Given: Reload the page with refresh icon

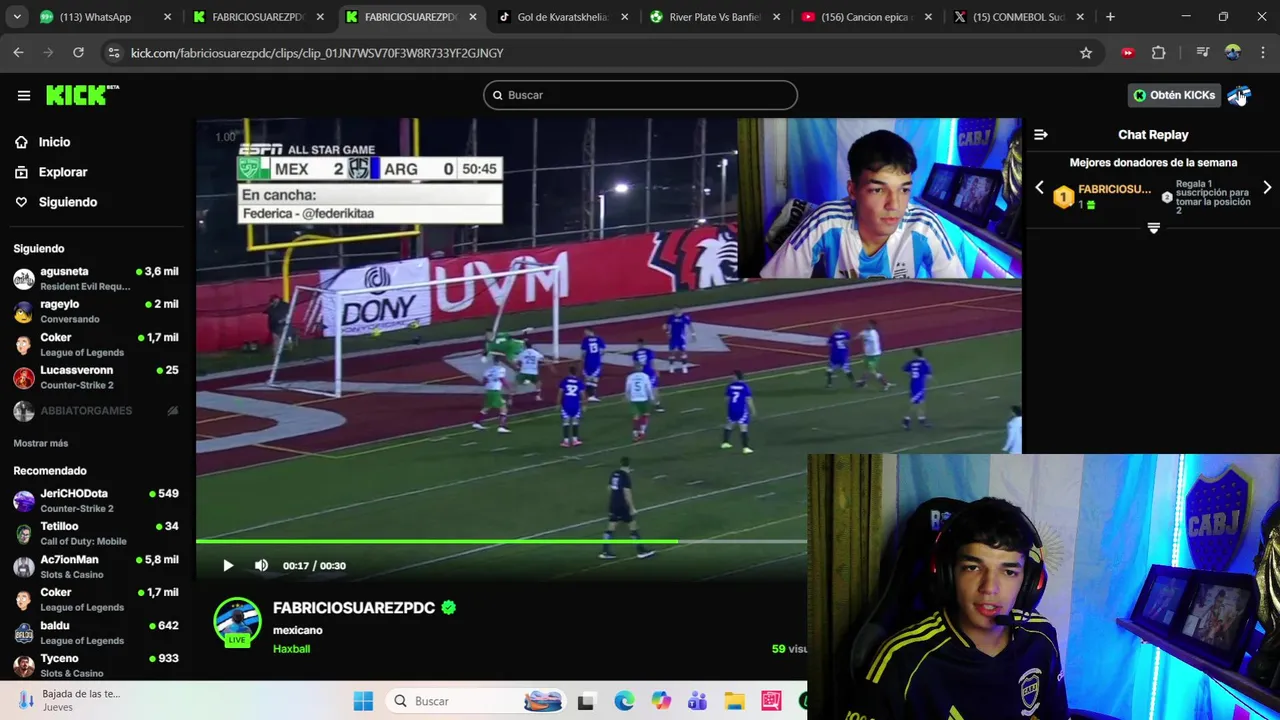Looking at the screenshot, I should pos(78,53).
